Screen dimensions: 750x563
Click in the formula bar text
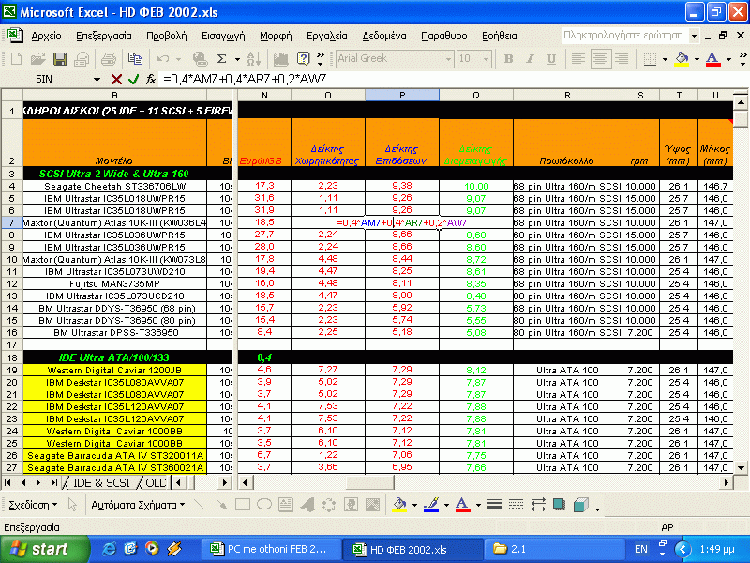click(x=244, y=79)
